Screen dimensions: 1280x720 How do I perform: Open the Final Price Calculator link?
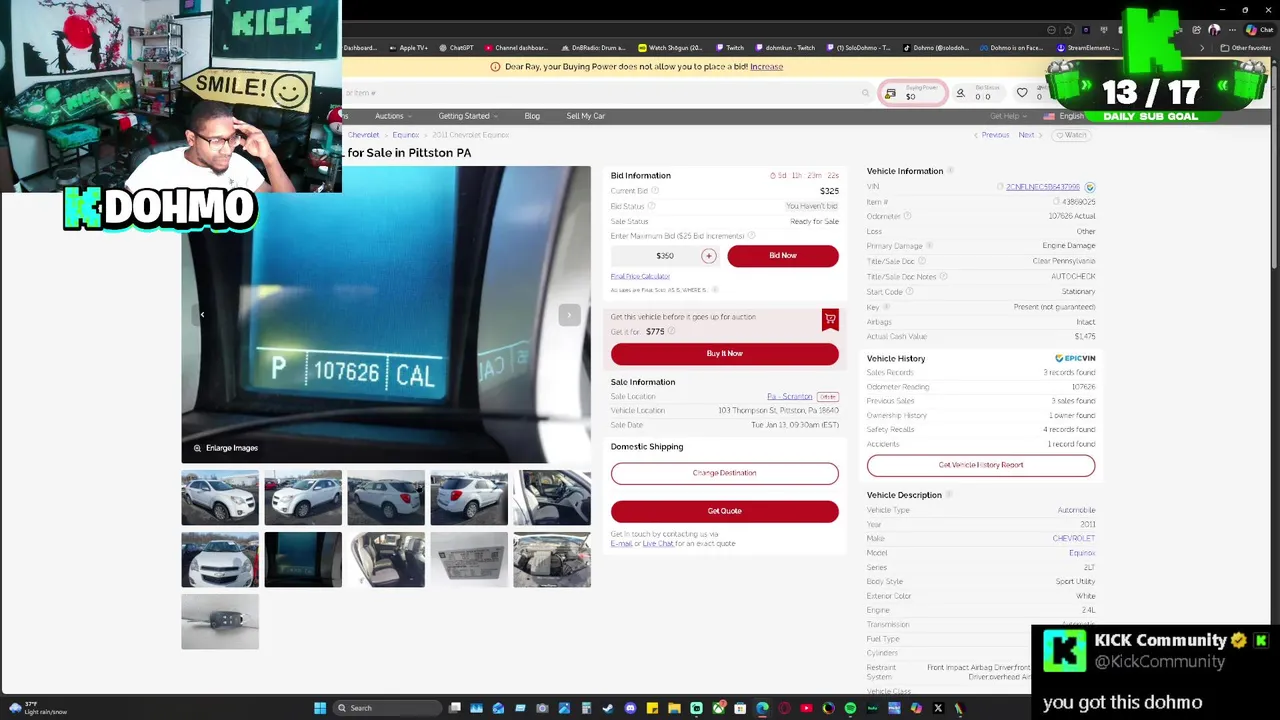coord(640,276)
